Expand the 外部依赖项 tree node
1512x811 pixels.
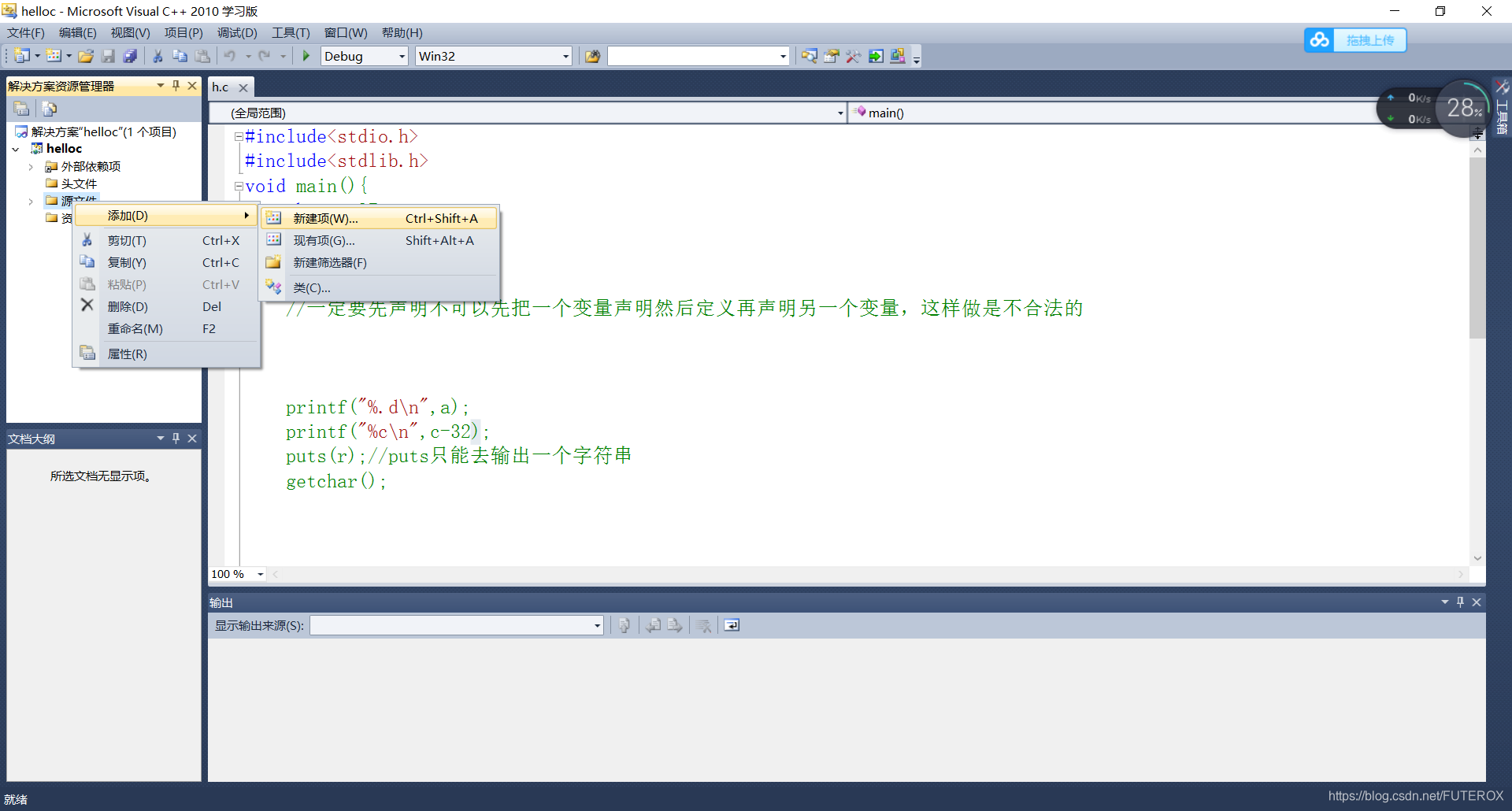point(31,167)
